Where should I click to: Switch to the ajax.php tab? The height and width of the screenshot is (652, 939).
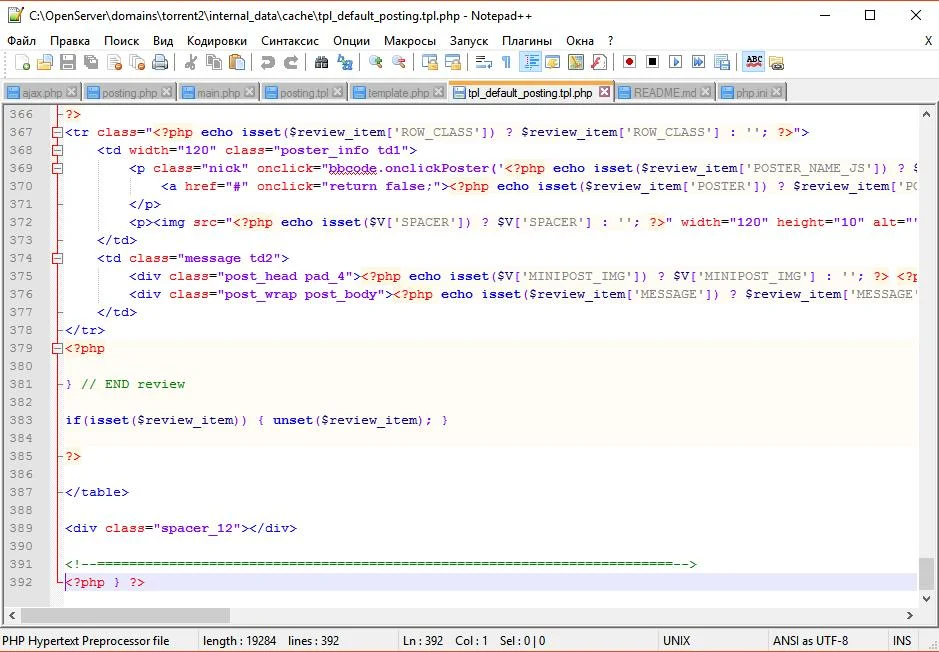(42, 93)
